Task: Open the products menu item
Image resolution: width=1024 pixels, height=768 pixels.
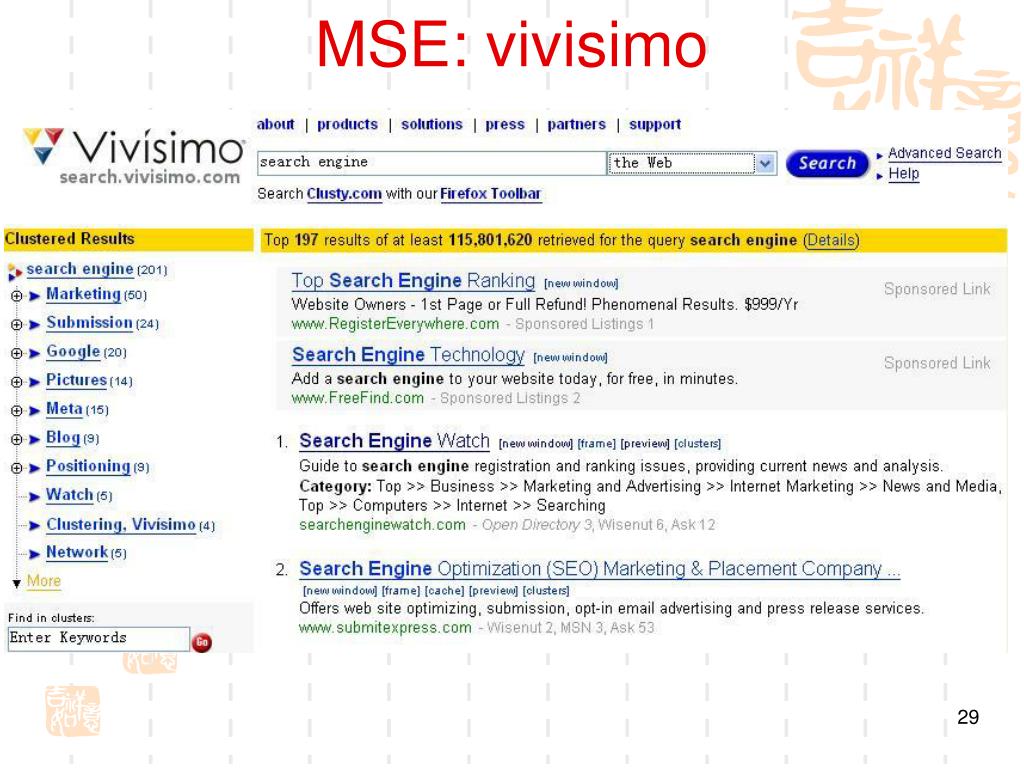Action: click(x=347, y=124)
